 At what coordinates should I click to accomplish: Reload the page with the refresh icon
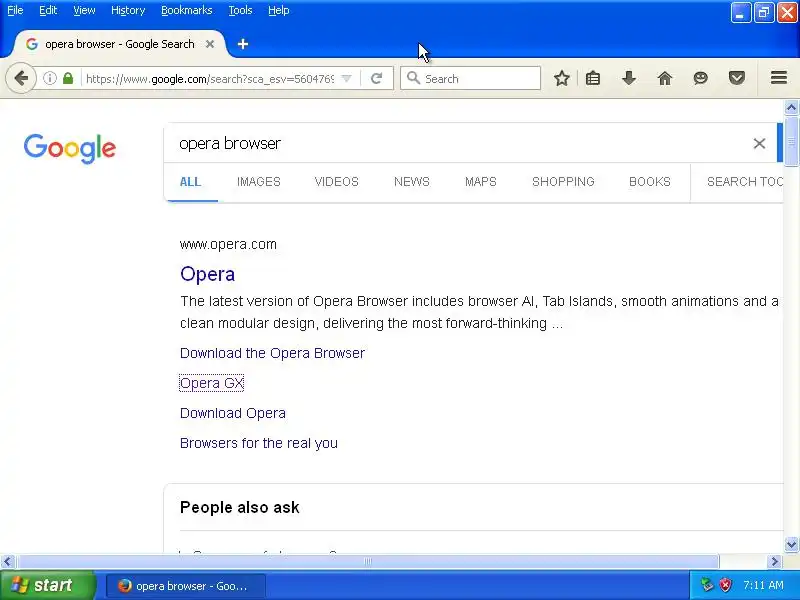(x=377, y=78)
